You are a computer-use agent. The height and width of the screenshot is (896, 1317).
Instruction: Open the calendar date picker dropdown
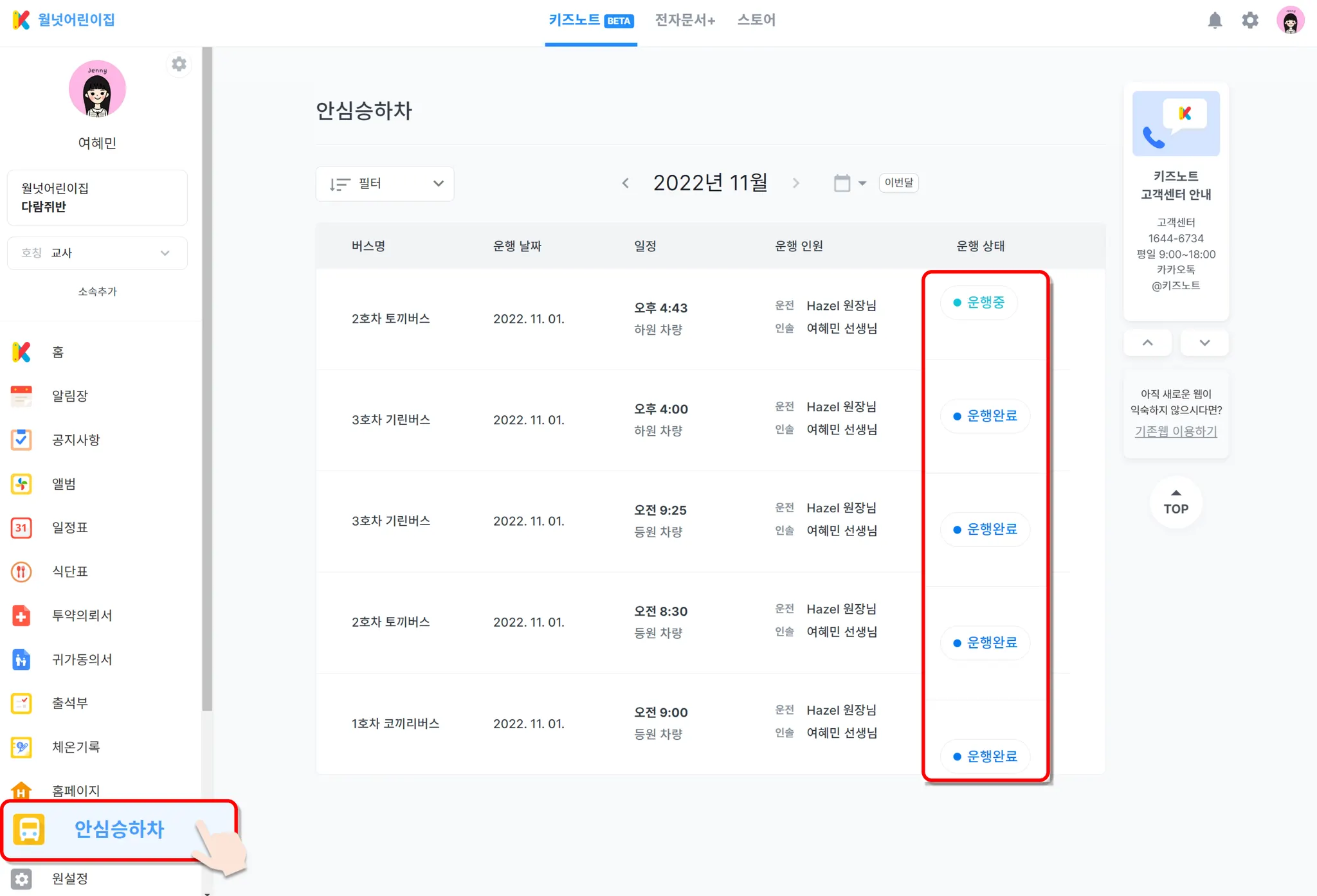click(x=849, y=183)
